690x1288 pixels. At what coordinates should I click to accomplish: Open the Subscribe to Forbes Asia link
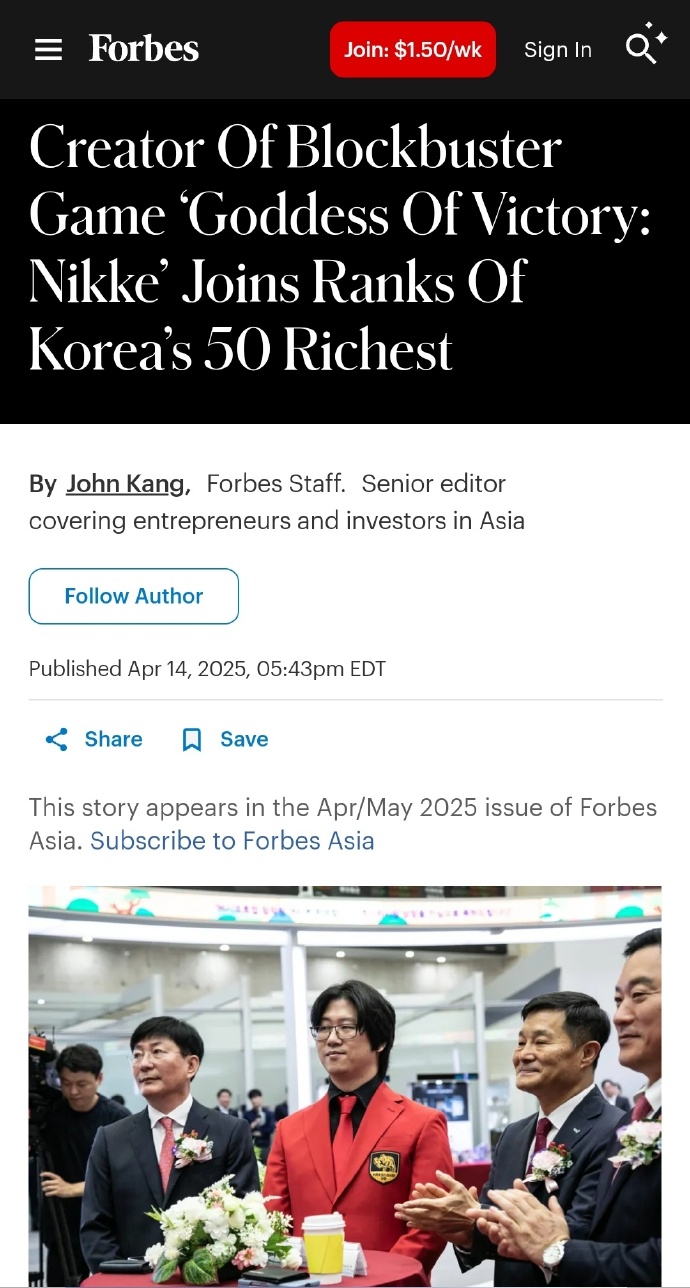point(232,841)
